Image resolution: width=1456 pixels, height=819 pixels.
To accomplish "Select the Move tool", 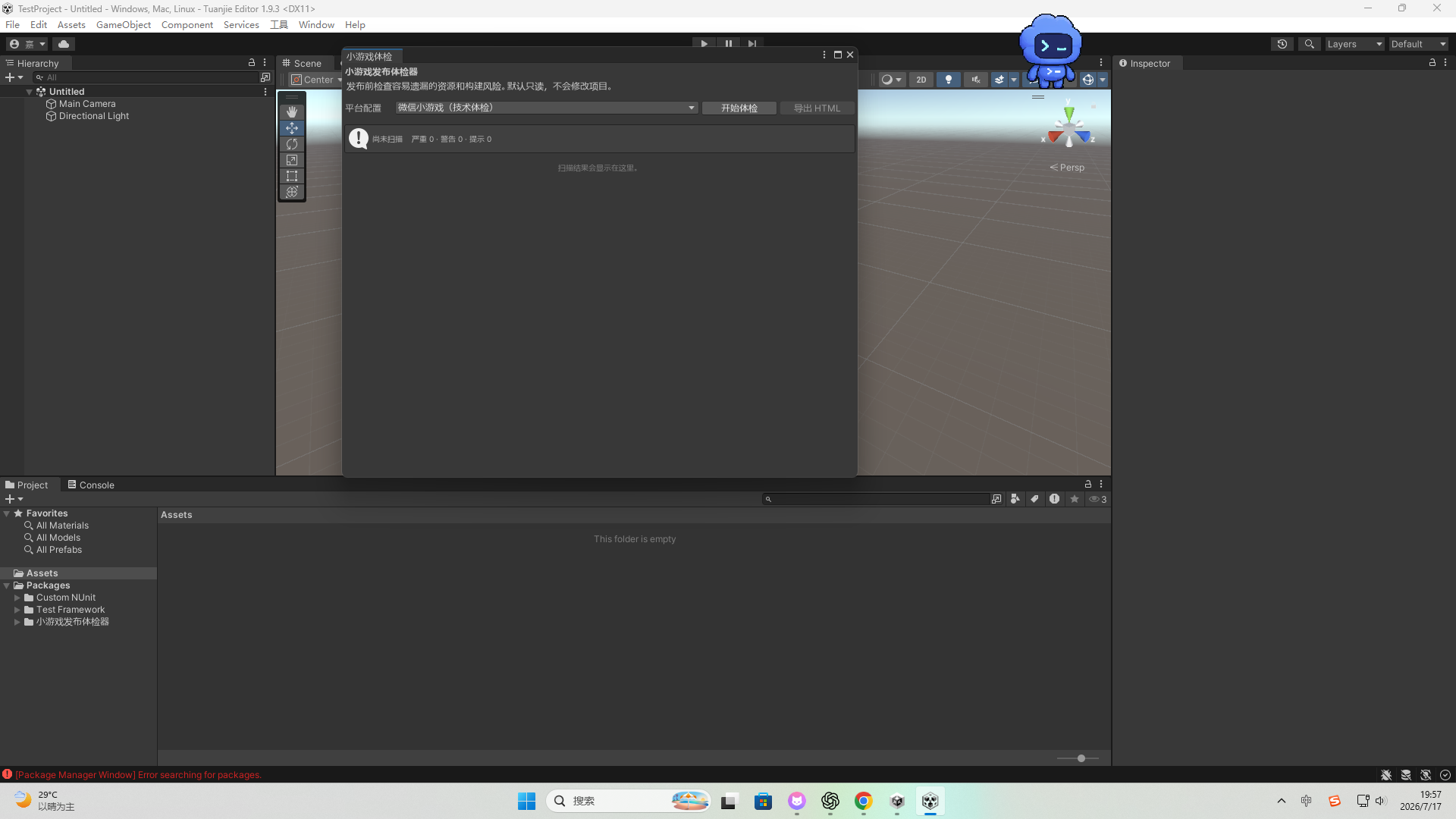I will pyautogui.click(x=292, y=128).
